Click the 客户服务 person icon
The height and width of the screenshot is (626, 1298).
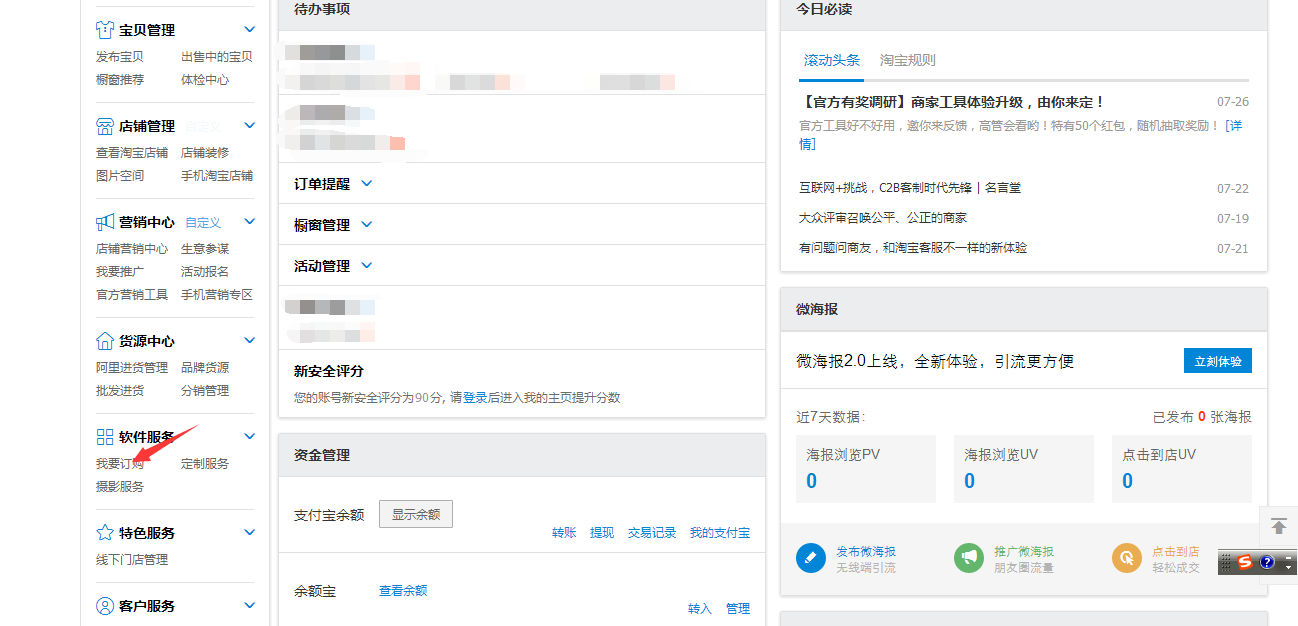(104, 606)
